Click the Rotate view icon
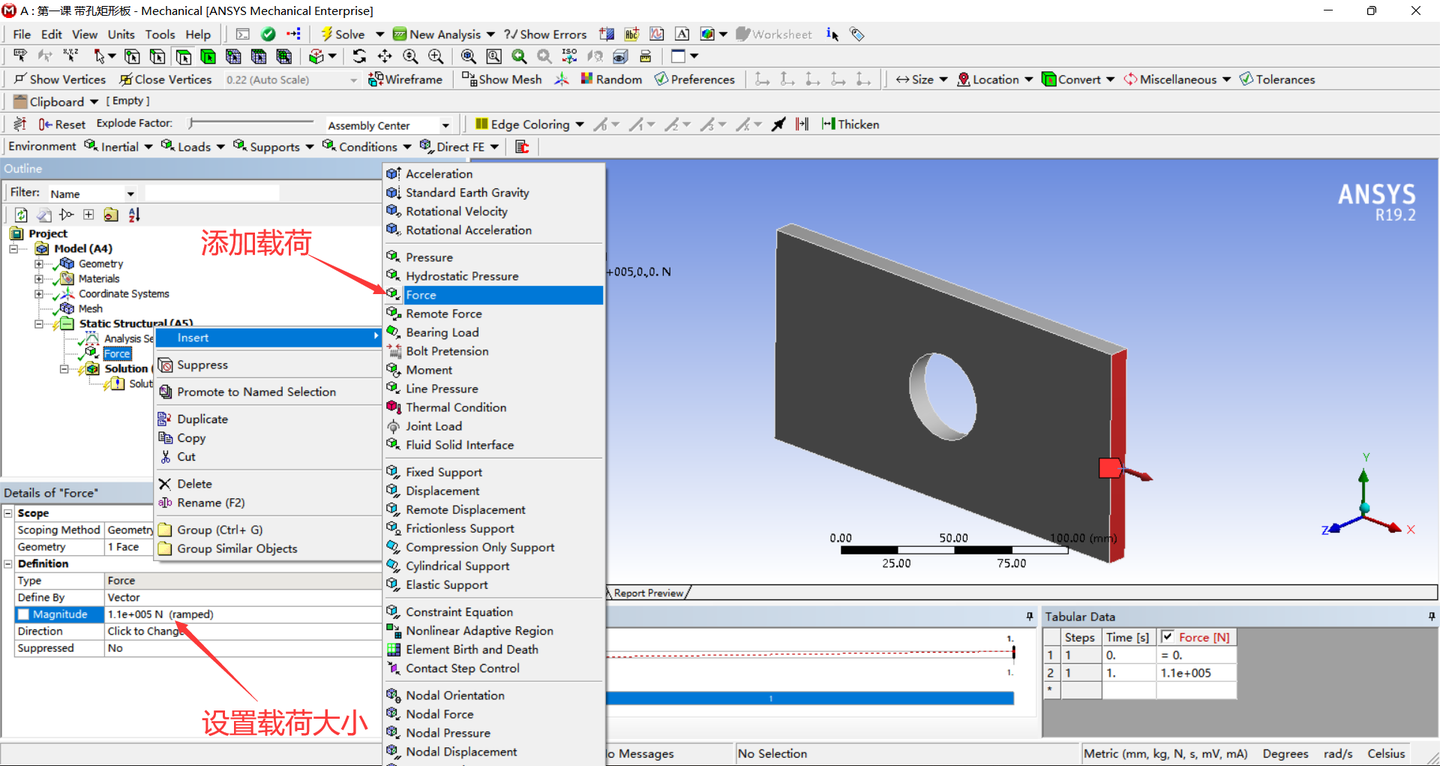Screen dimensions: 1440x766 point(359,57)
